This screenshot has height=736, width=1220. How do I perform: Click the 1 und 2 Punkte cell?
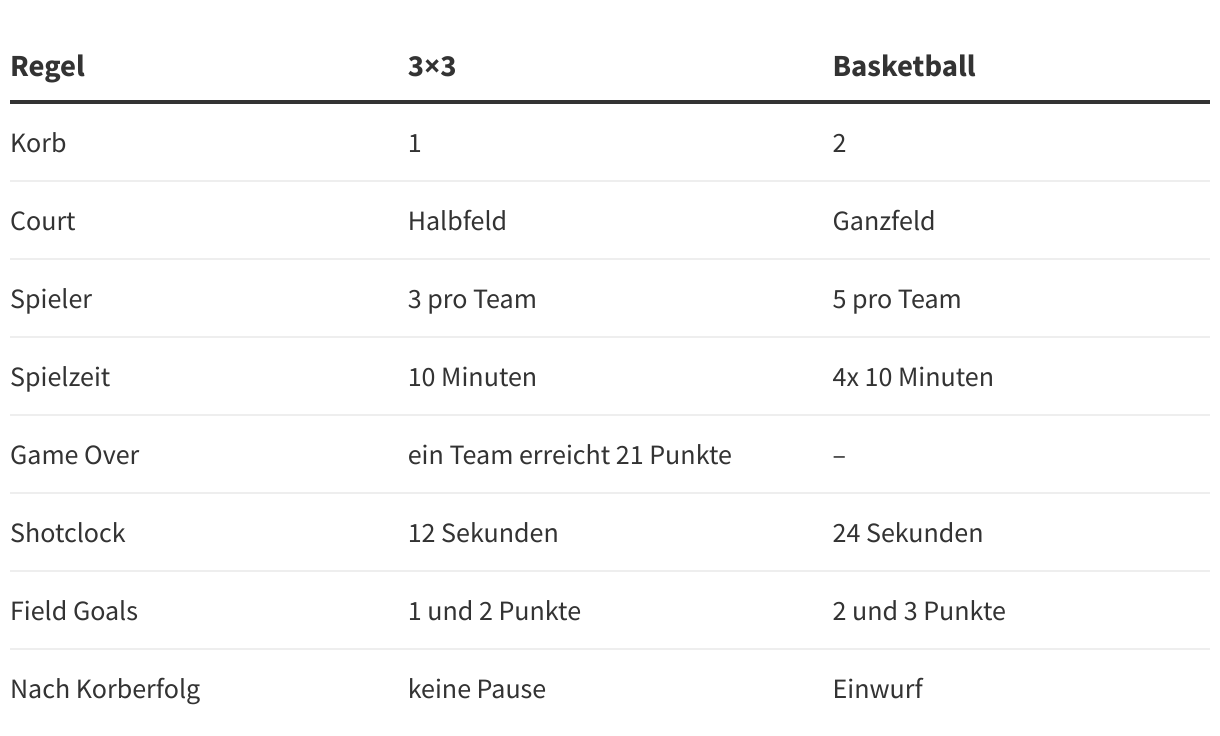494,611
